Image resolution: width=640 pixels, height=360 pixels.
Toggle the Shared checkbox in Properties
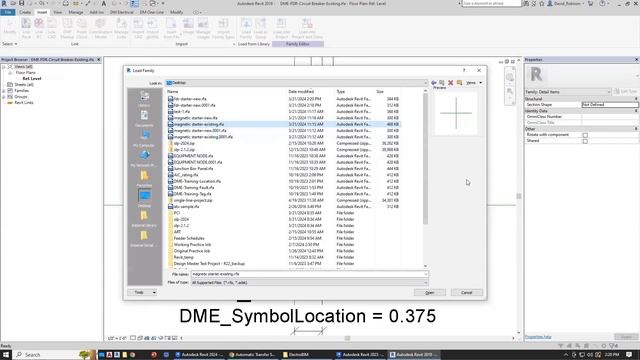(x=585, y=141)
